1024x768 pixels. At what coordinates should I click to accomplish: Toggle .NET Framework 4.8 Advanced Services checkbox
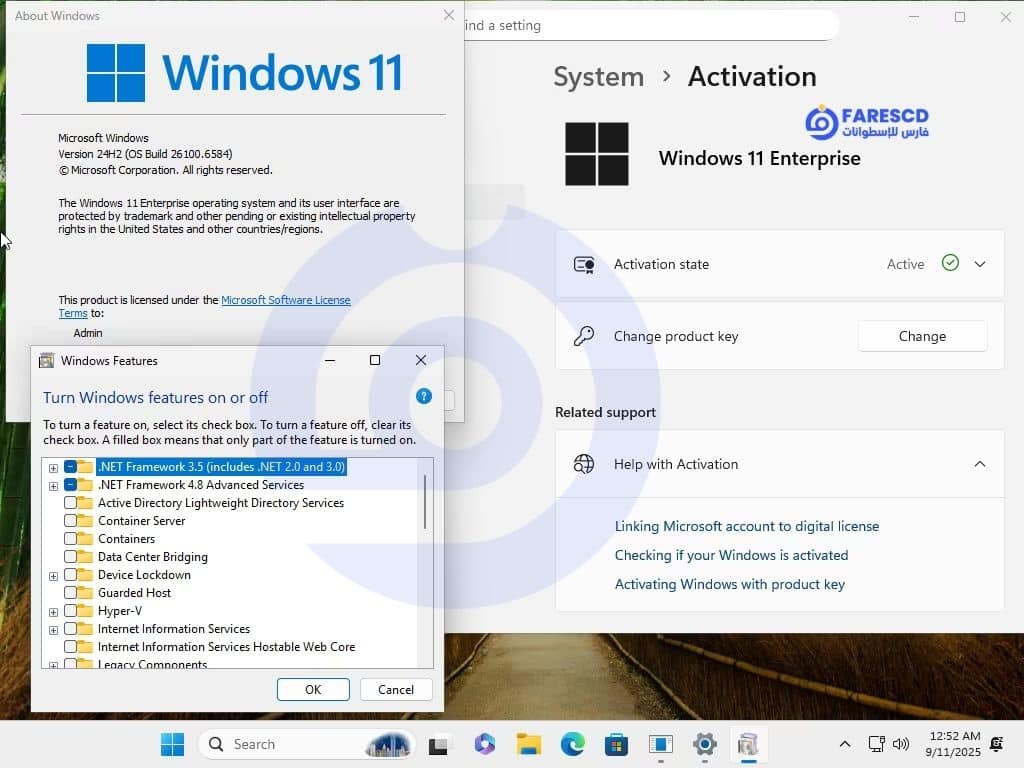tap(71, 485)
